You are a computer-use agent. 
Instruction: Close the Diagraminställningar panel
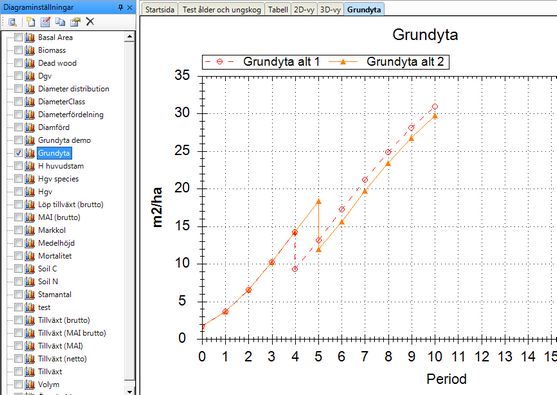coord(130,7)
